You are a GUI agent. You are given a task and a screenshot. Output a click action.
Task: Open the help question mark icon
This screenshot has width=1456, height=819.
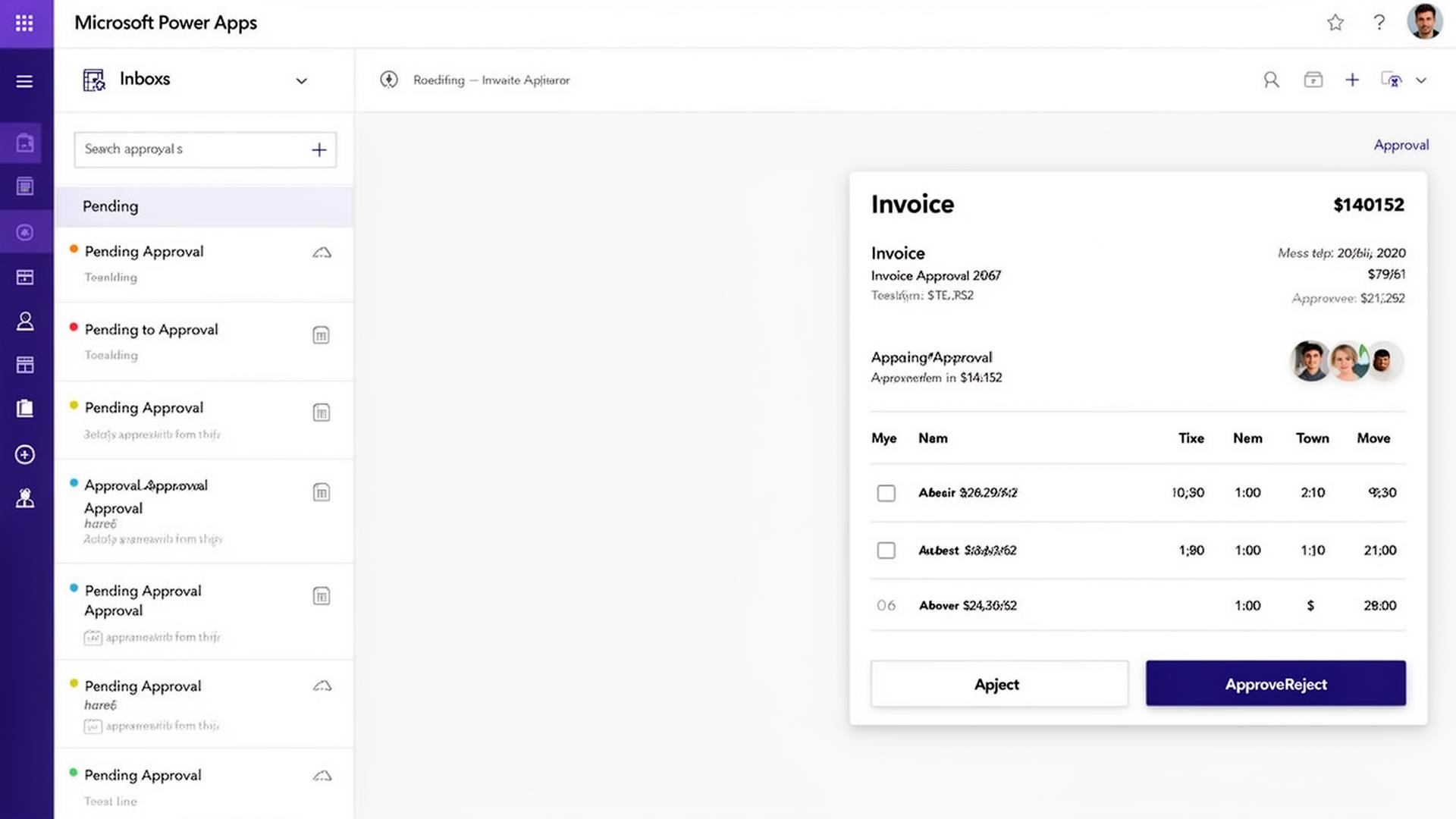(x=1379, y=23)
